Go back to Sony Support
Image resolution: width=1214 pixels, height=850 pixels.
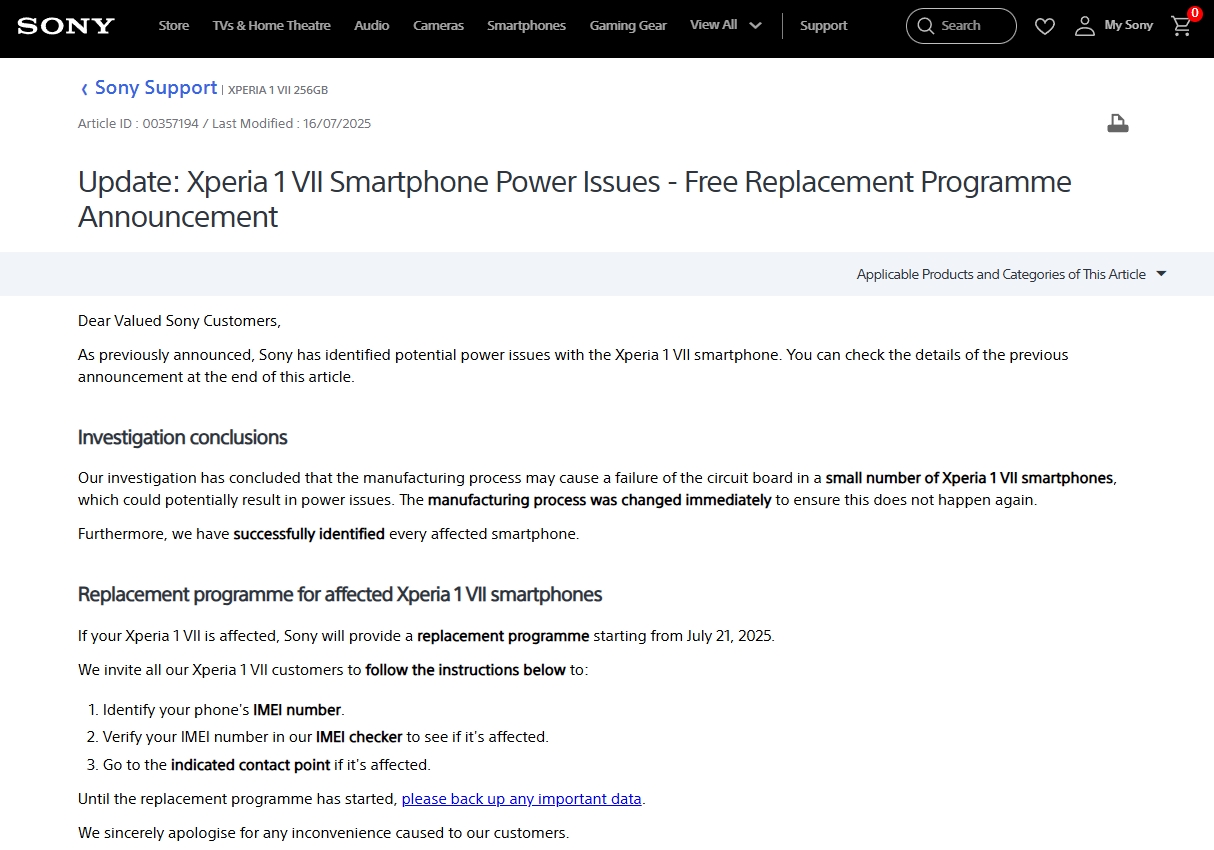(156, 88)
